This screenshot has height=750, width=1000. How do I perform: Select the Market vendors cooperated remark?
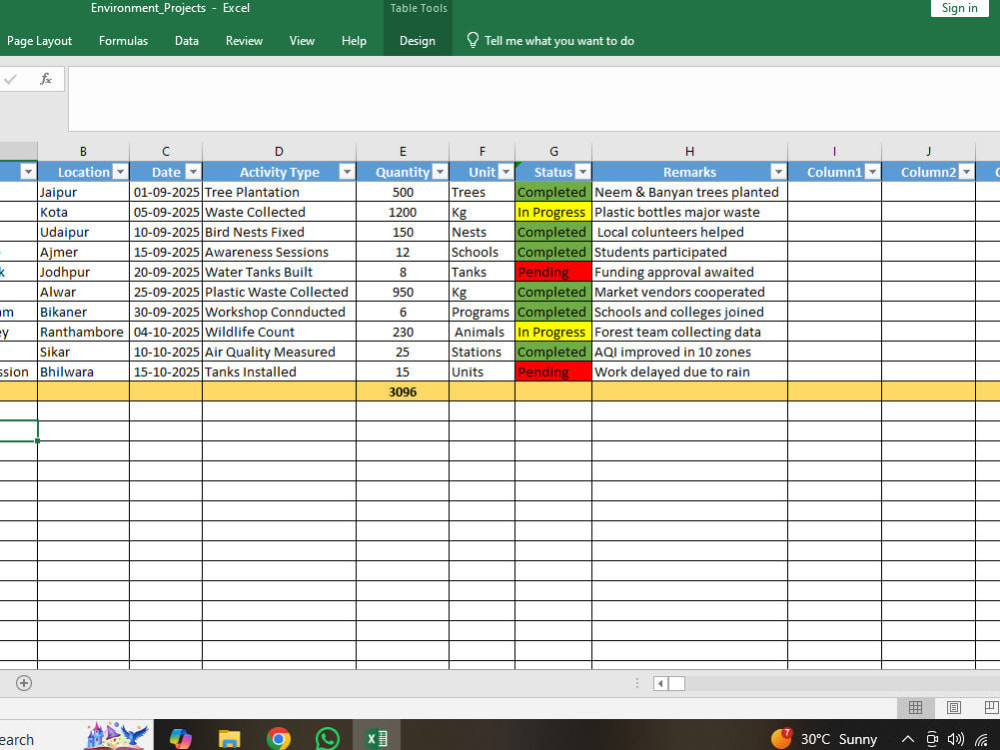pyautogui.click(x=689, y=291)
